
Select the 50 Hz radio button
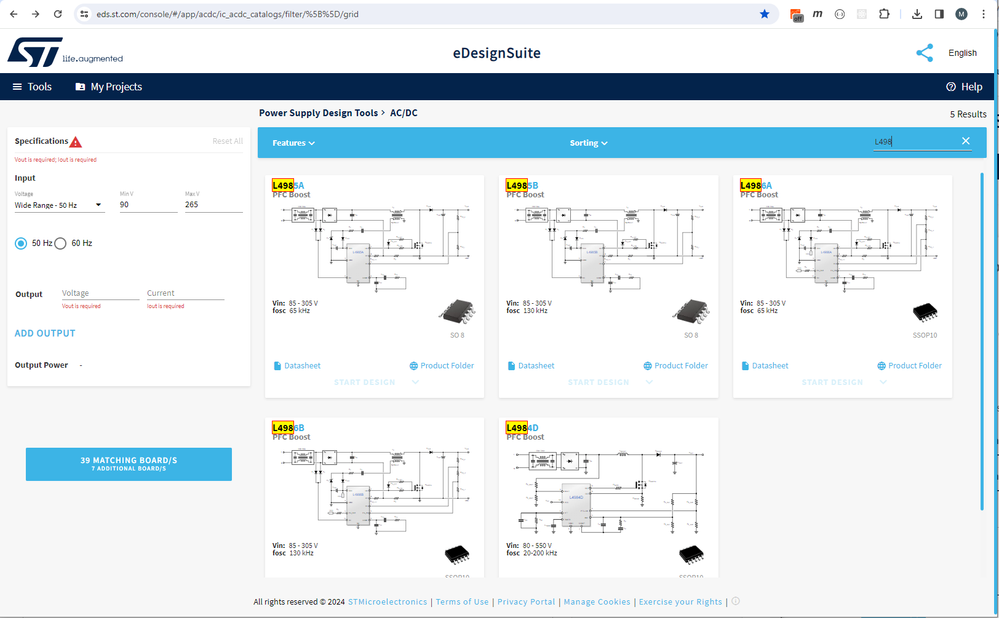pyautogui.click(x=21, y=243)
